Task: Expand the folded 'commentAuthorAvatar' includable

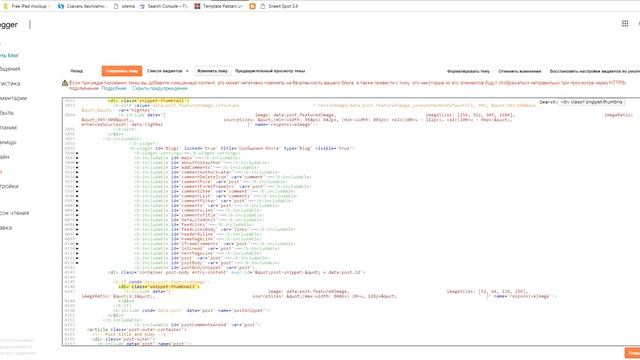Action: point(77,172)
